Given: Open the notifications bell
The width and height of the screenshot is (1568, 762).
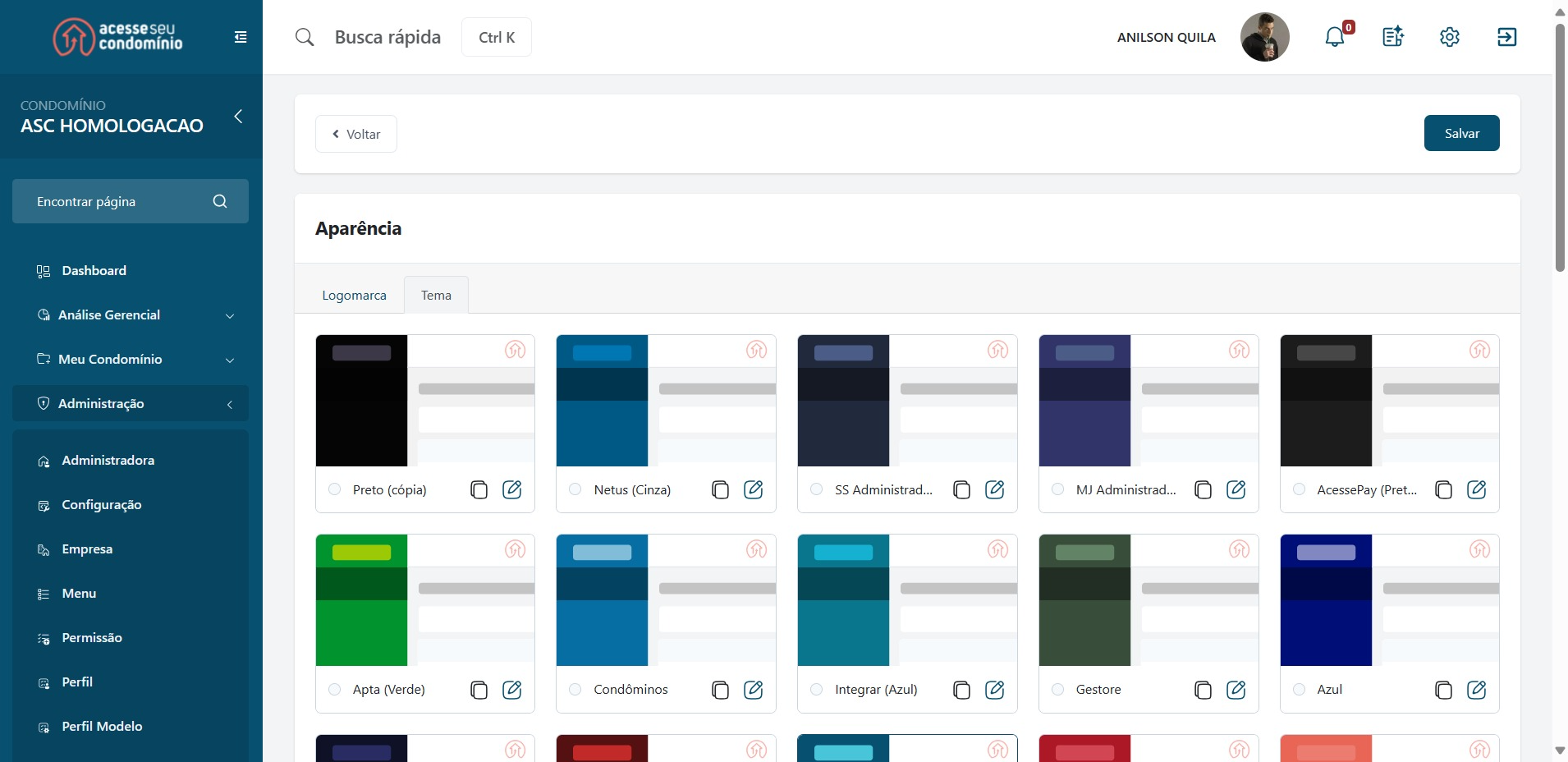Looking at the screenshot, I should [x=1335, y=37].
